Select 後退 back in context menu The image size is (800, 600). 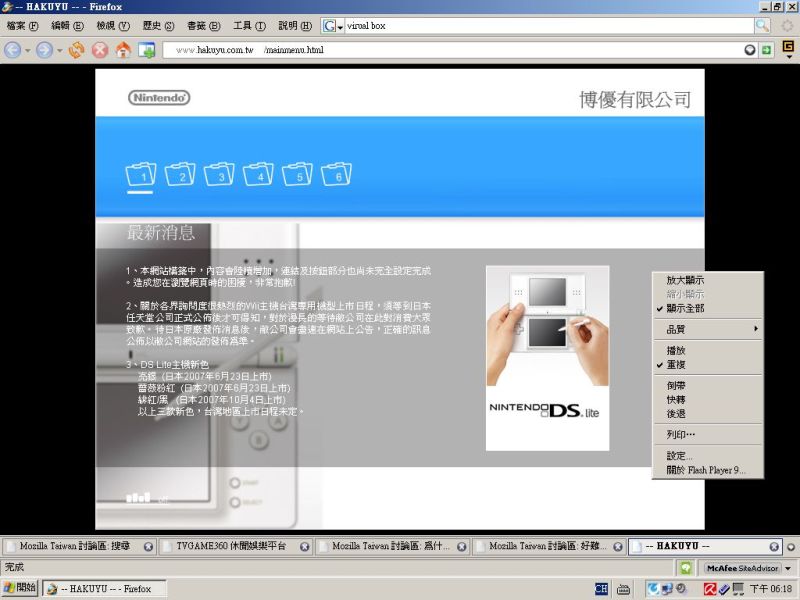coord(708,414)
